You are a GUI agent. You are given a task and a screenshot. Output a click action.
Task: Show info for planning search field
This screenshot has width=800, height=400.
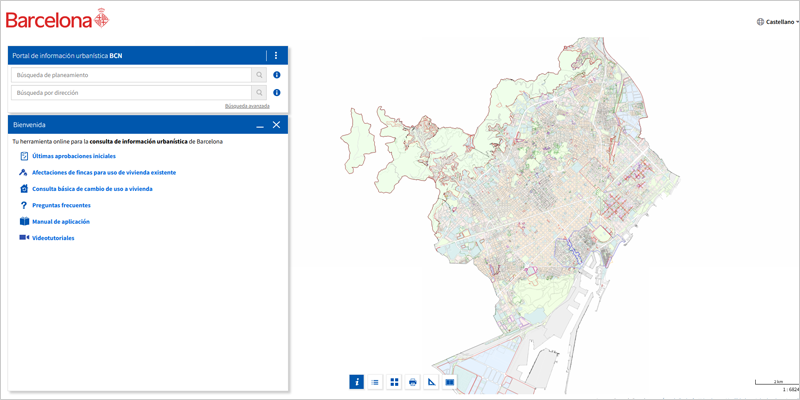pyautogui.click(x=277, y=75)
